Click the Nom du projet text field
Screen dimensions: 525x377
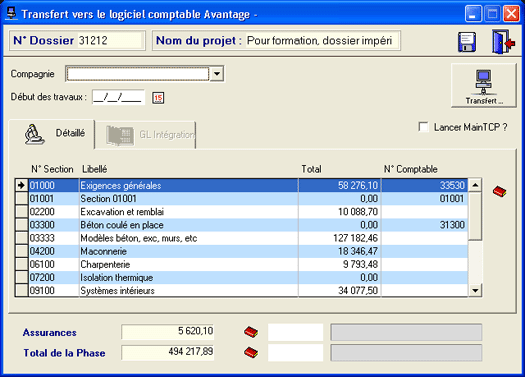coord(322,41)
